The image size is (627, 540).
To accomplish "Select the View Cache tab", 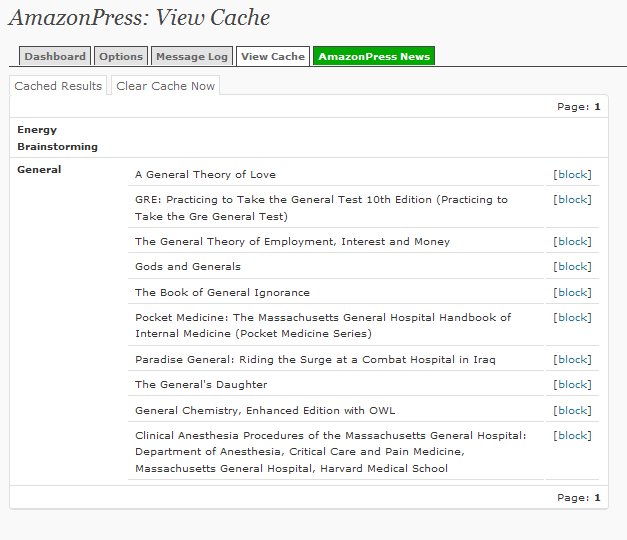I will pos(273,56).
